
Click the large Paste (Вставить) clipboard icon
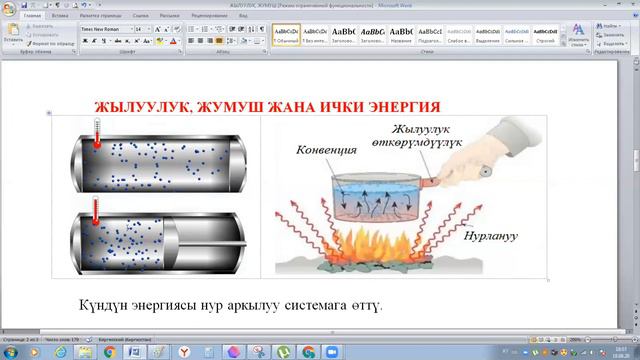[13, 29]
